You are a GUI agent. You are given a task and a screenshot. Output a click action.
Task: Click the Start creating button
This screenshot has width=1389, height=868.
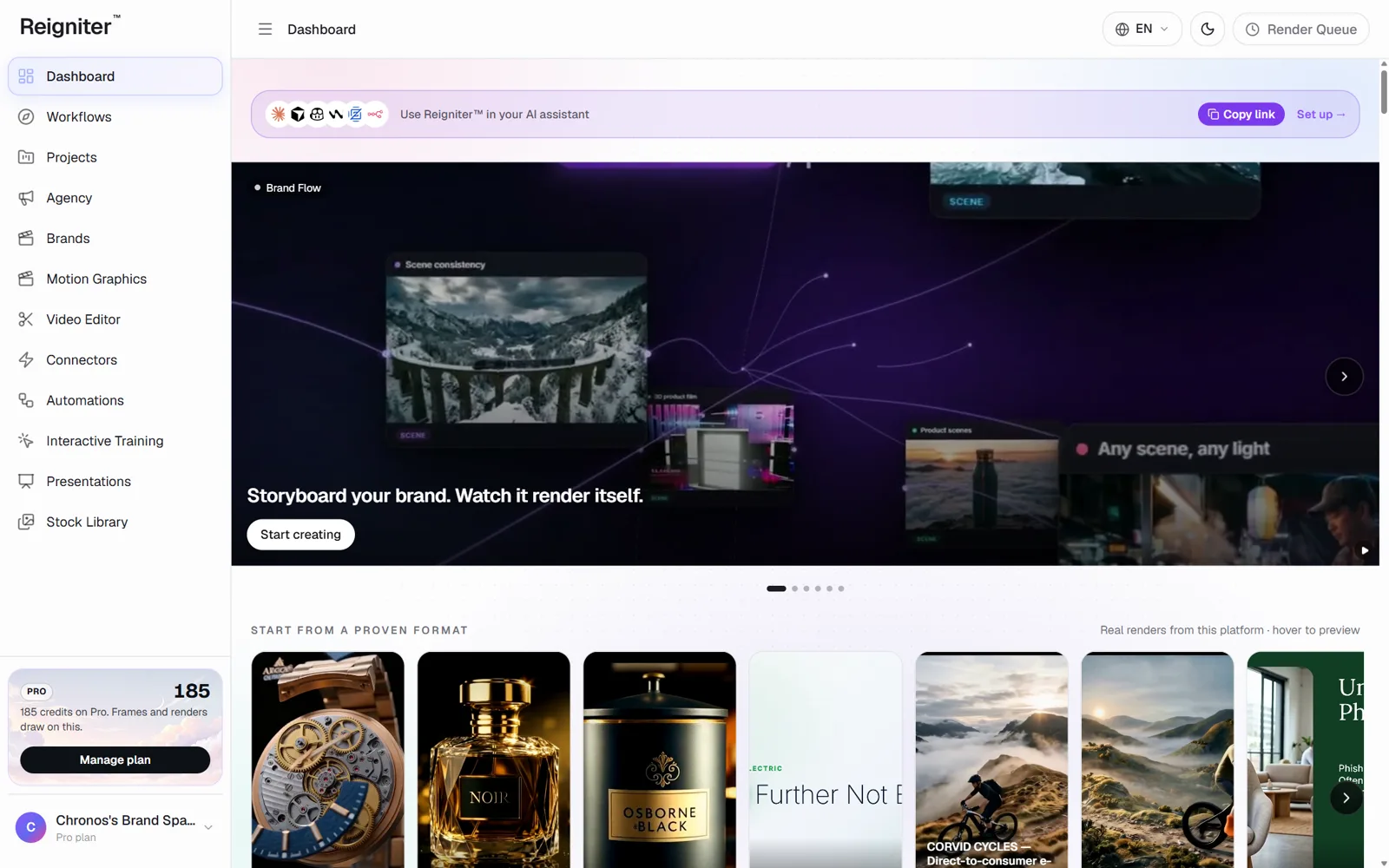click(x=300, y=535)
